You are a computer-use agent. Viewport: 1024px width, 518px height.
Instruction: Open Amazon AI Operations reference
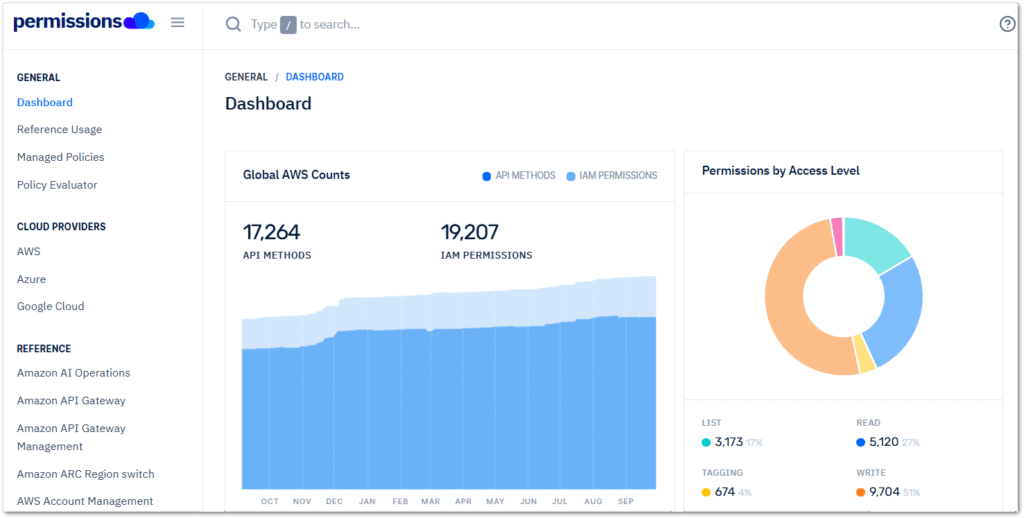tap(73, 373)
